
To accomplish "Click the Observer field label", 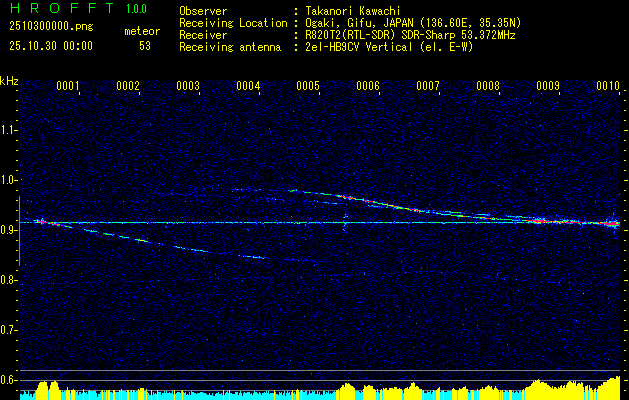I will [x=203, y=11].
